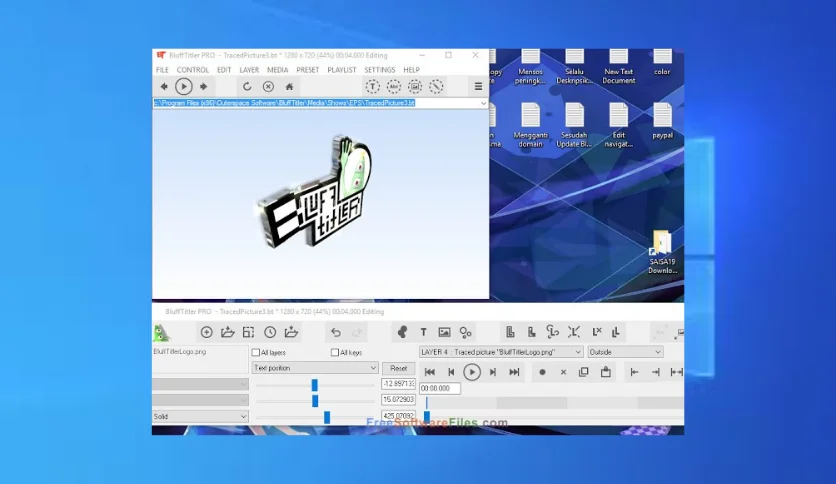The height and width of the screenshot is (484, 836).
Task: Click the L-with-loop layer icon
Action: tap(552, 332)
